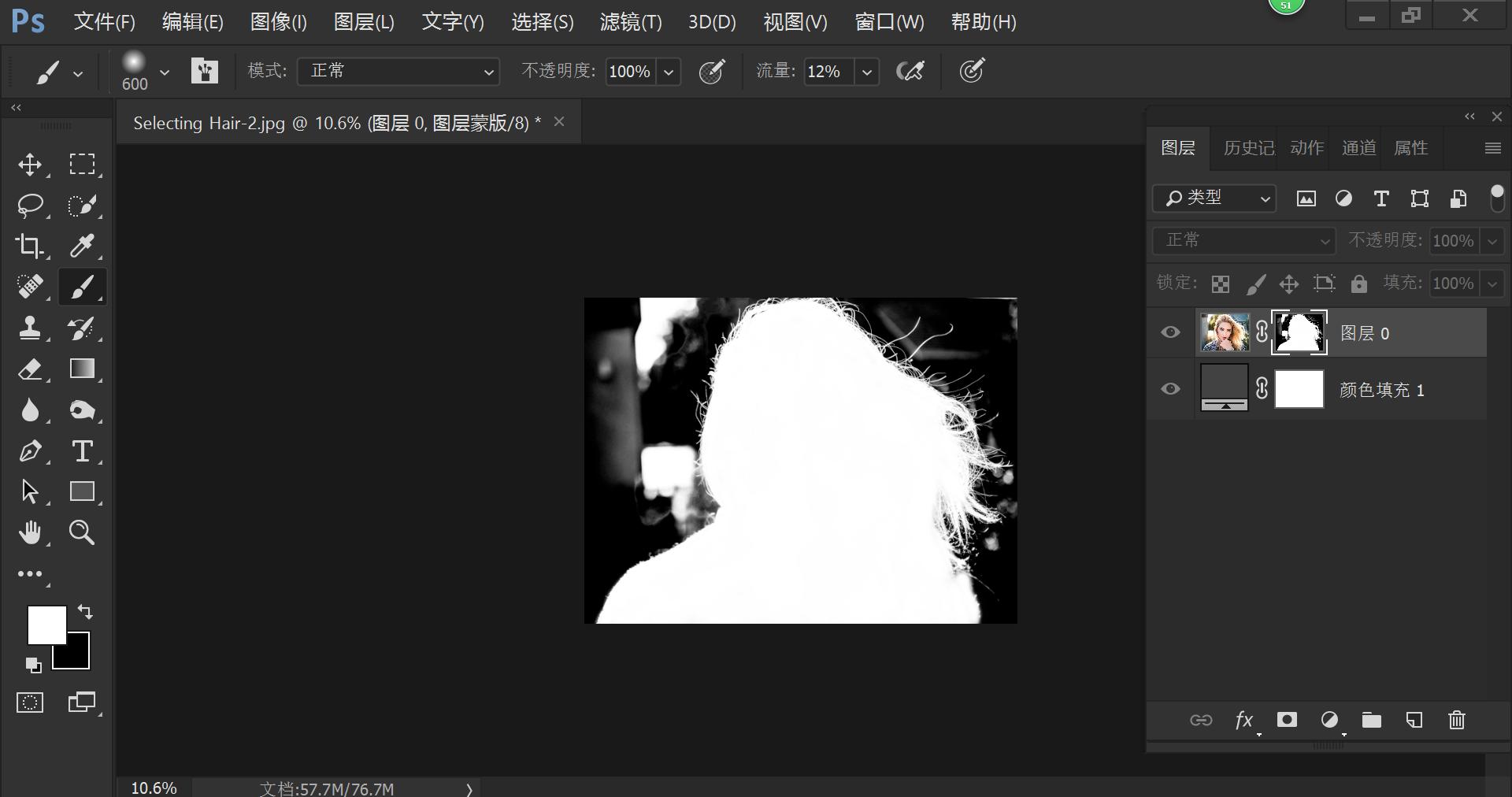Create a new group folder
The width and height of the screenshot is (1512, 797).
coord(1371,721)
